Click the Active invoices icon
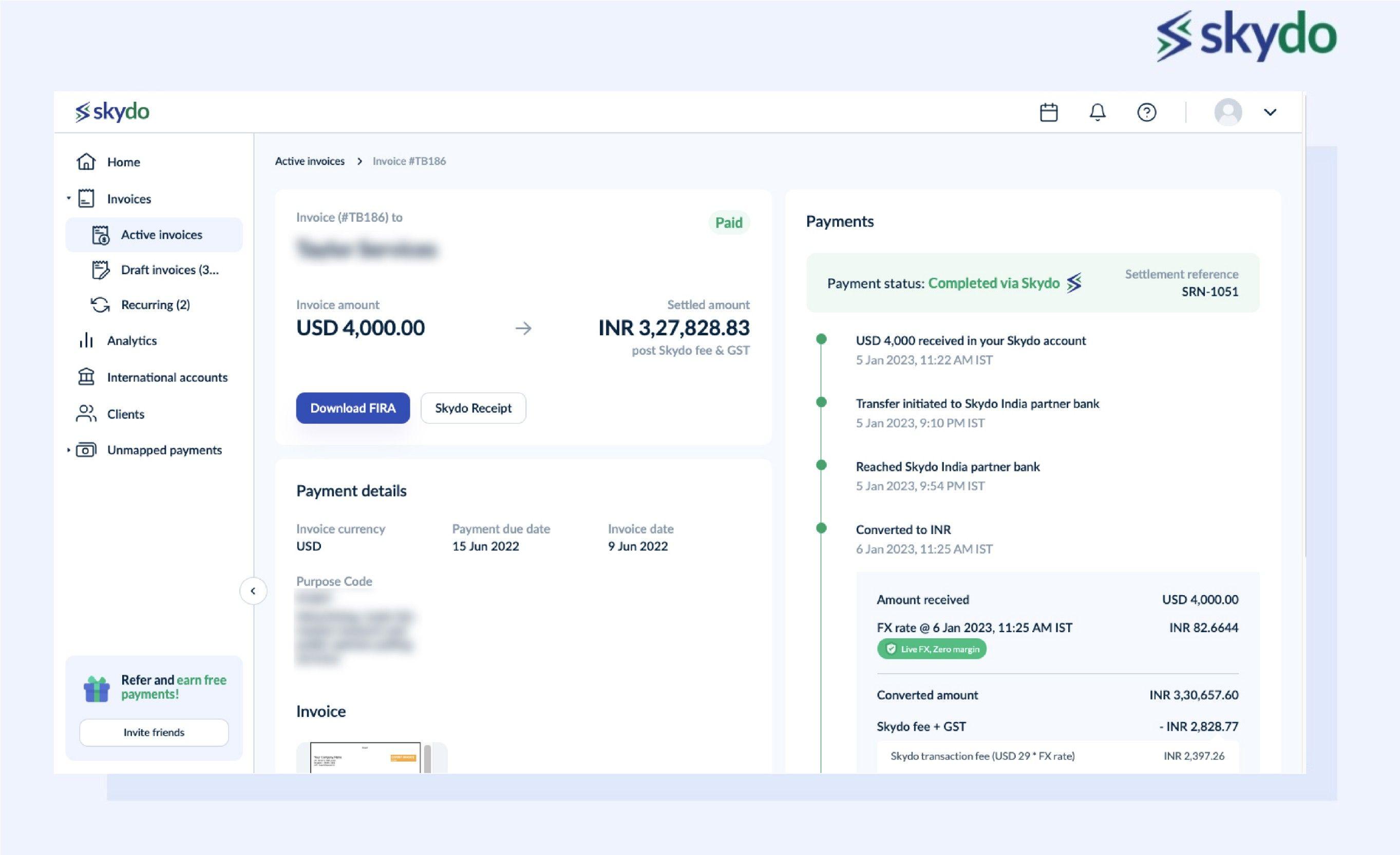This screenshot has height=855, width=1400. 101,235
